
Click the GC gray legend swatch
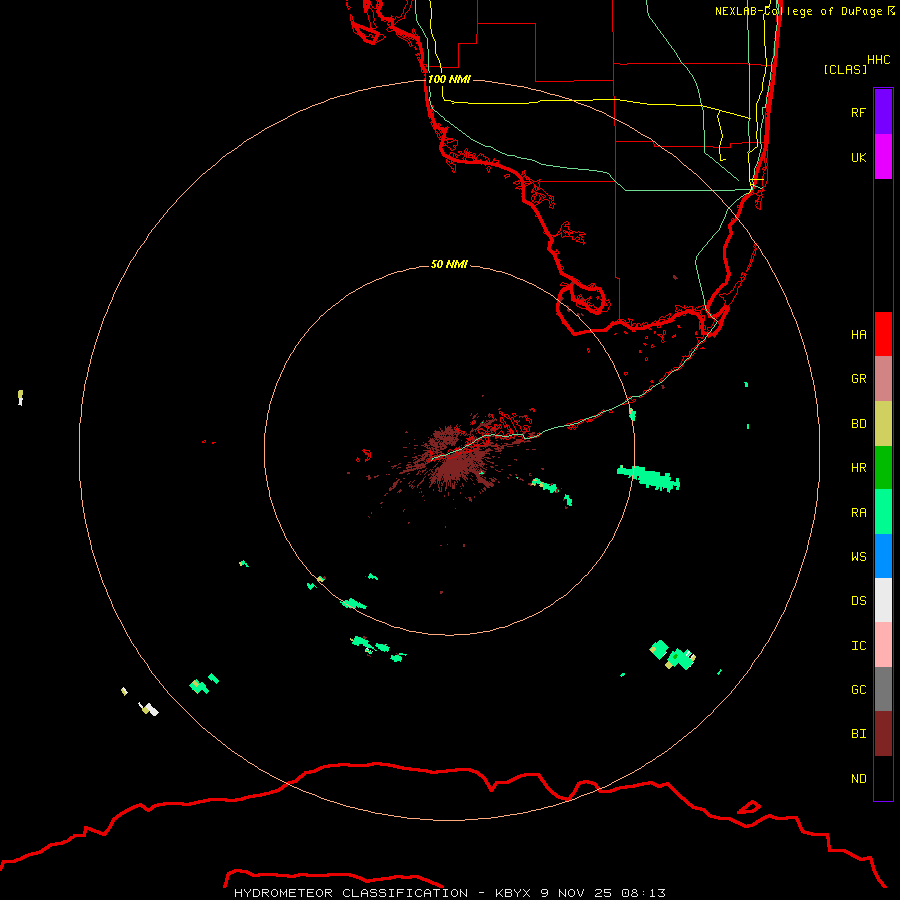883,689
